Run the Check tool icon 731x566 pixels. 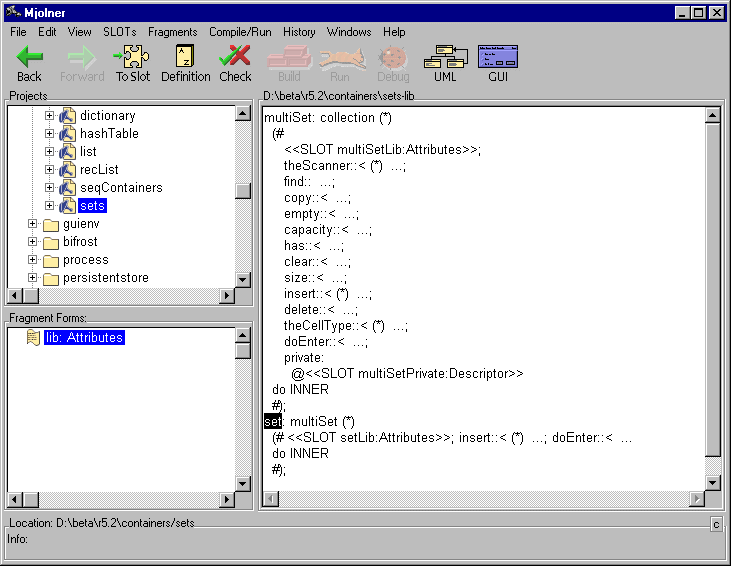235,57
